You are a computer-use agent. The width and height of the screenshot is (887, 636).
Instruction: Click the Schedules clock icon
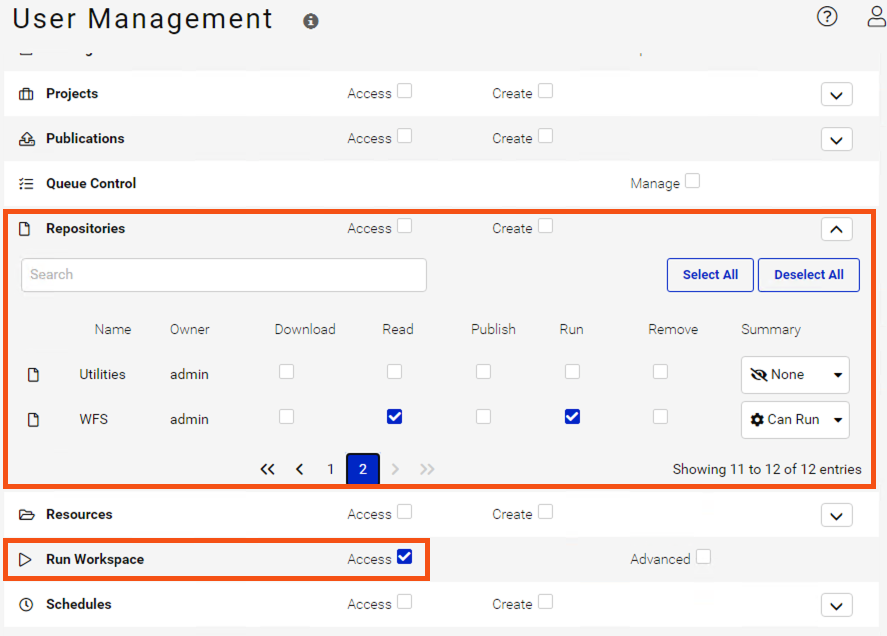[26, 604]
